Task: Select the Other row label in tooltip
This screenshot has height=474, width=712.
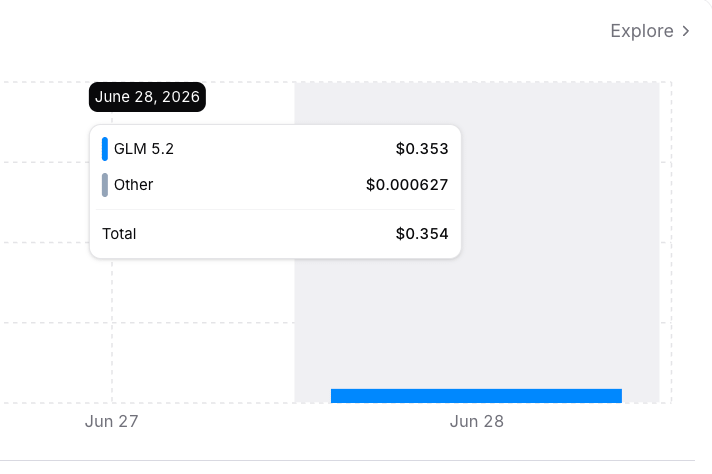Action: click(134, 185)
